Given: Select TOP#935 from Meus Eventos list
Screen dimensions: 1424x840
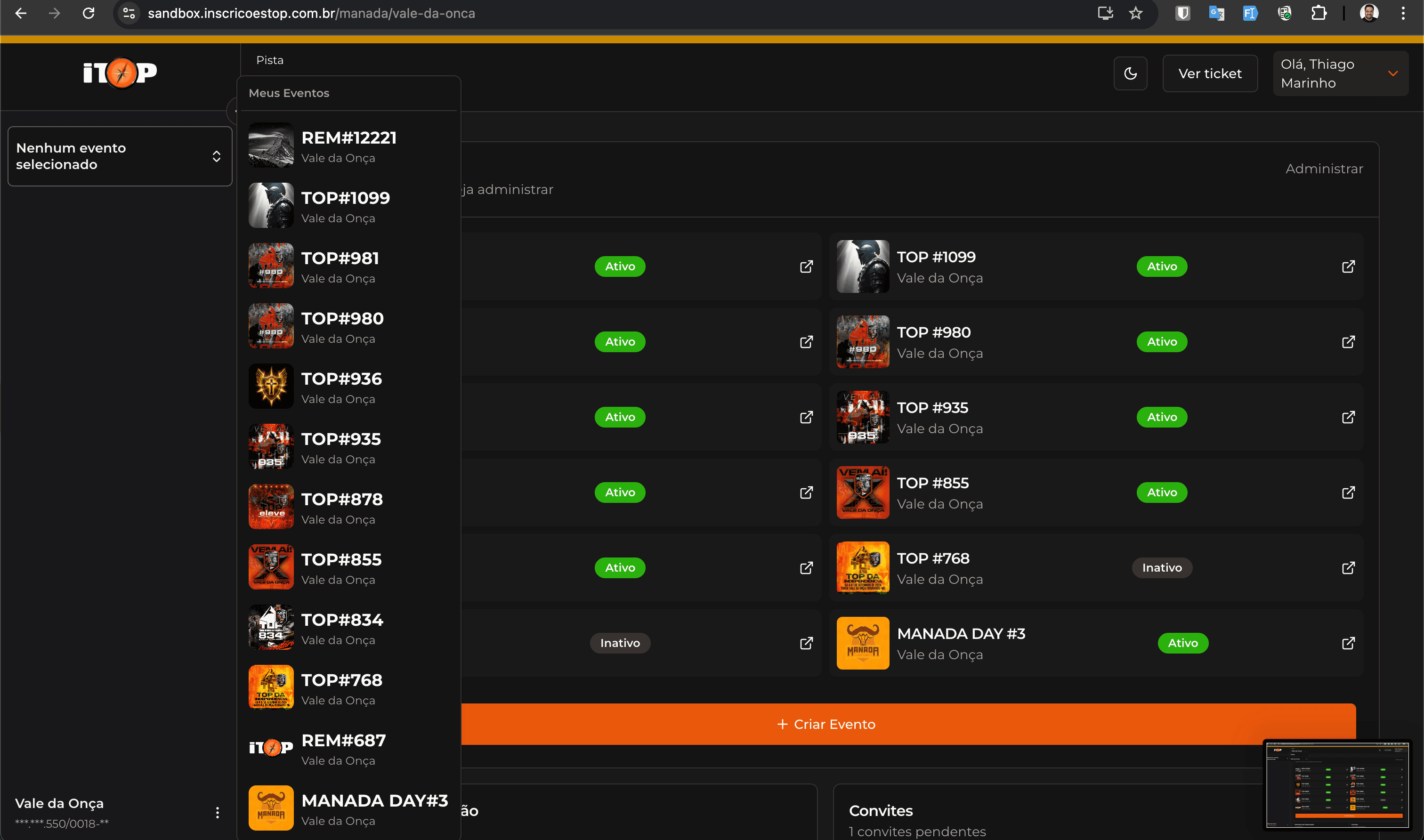Looking at the screenshot, I should tap(348, 447).
